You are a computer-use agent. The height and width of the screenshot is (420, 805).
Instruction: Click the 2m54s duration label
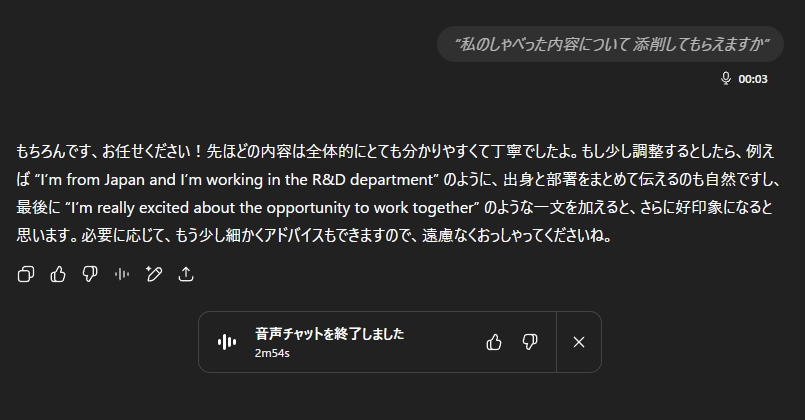pyautogui.click(x=272, y=353)
